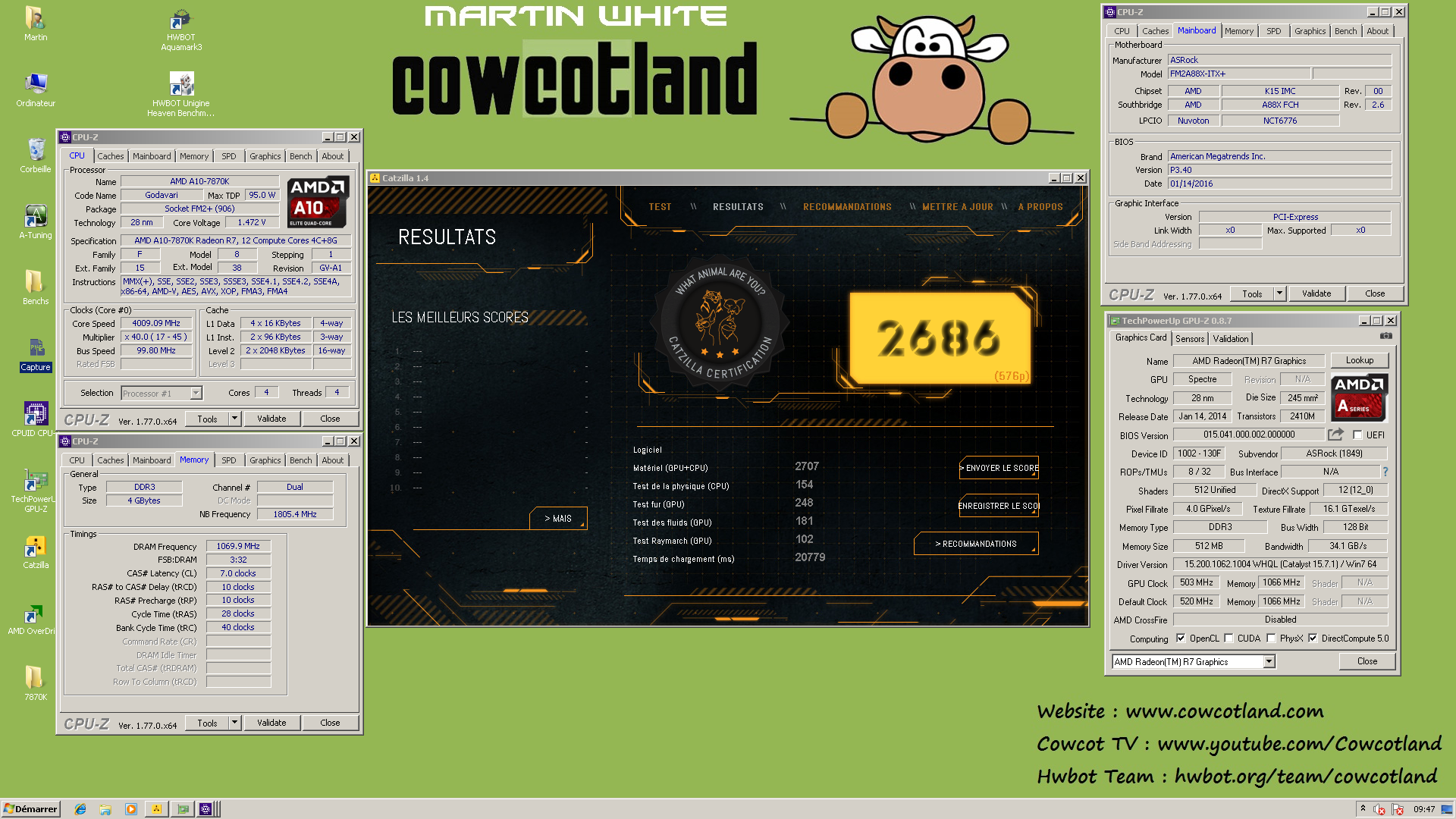1456x819 pixels.
Task: Click the Action Center flag tray icon
Action: [x=1398, y=809]
